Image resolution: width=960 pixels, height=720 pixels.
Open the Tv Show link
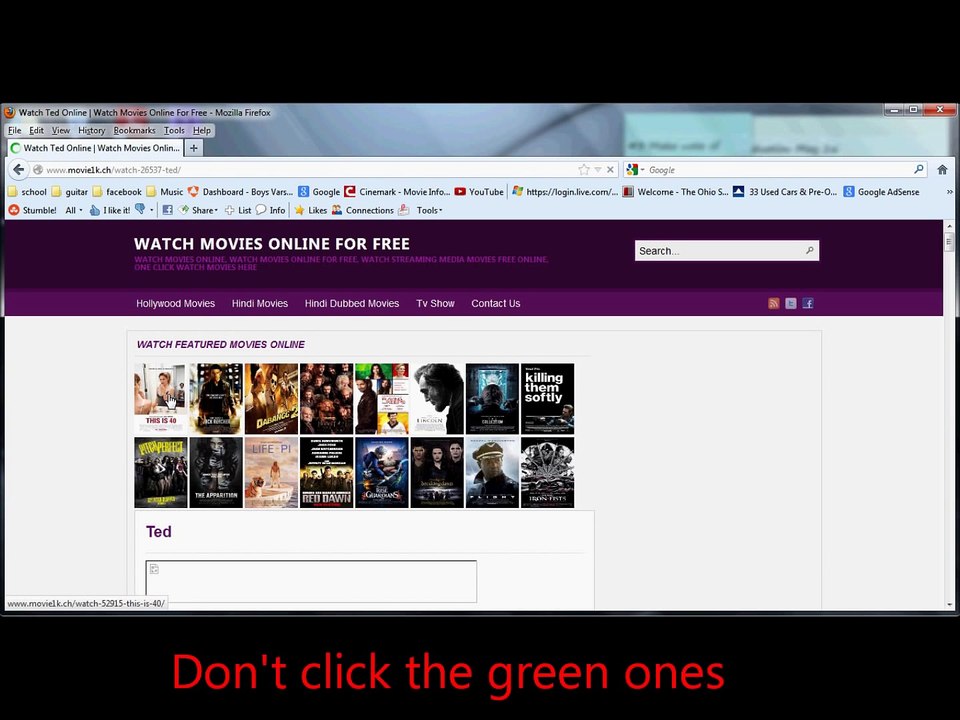tap(435, 303)
